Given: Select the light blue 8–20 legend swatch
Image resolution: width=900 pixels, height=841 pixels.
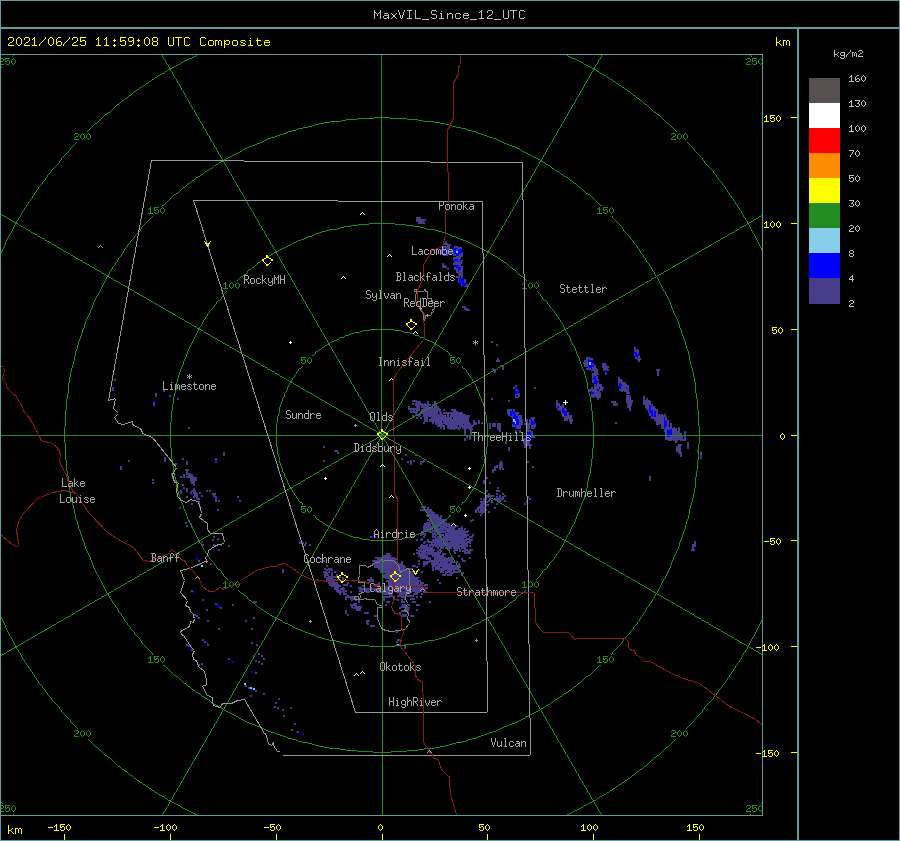Looking at the screenshot, I should click(x=824, y=241).
